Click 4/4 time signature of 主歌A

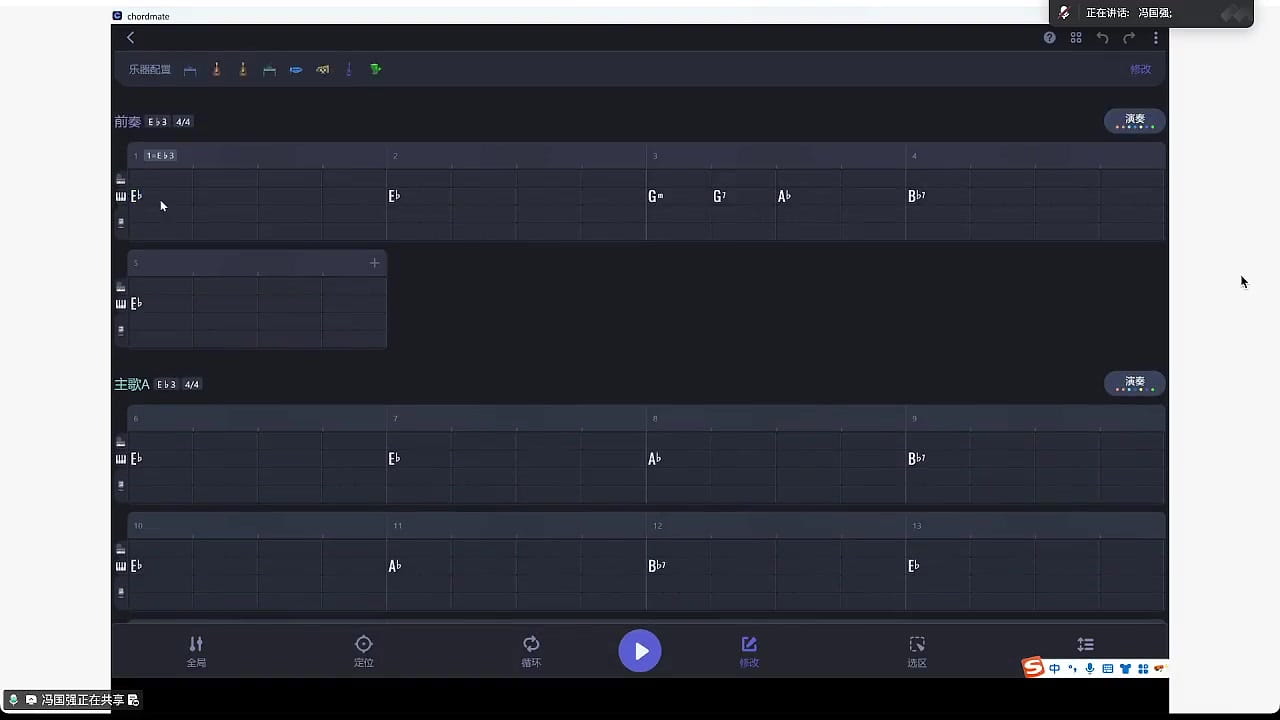(192, 385)
